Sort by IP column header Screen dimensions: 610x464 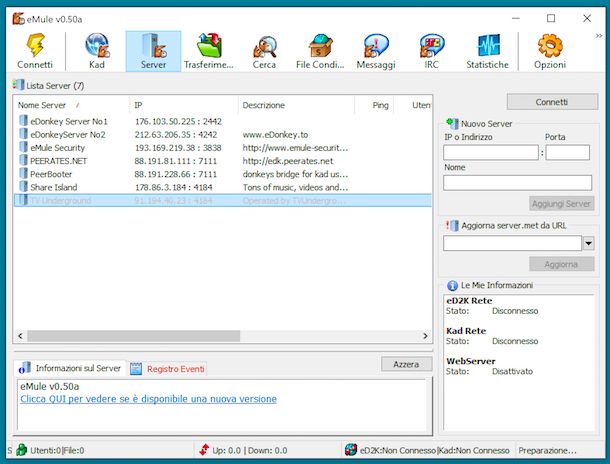pyautogui.click(x=184, y=105)
